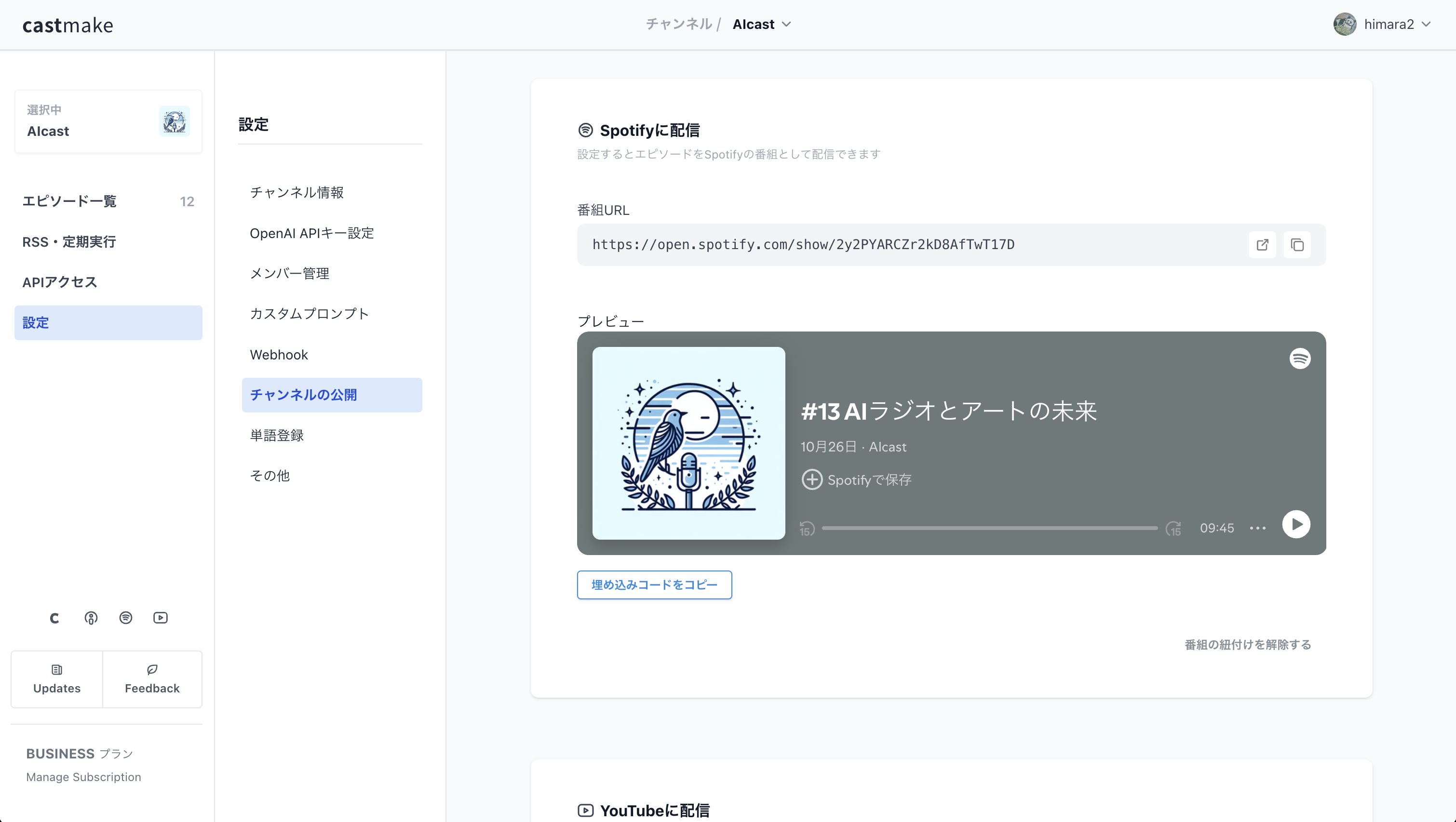Click 埋め込みコードをコピー button
1456x822 pixels.
[654, 585]
